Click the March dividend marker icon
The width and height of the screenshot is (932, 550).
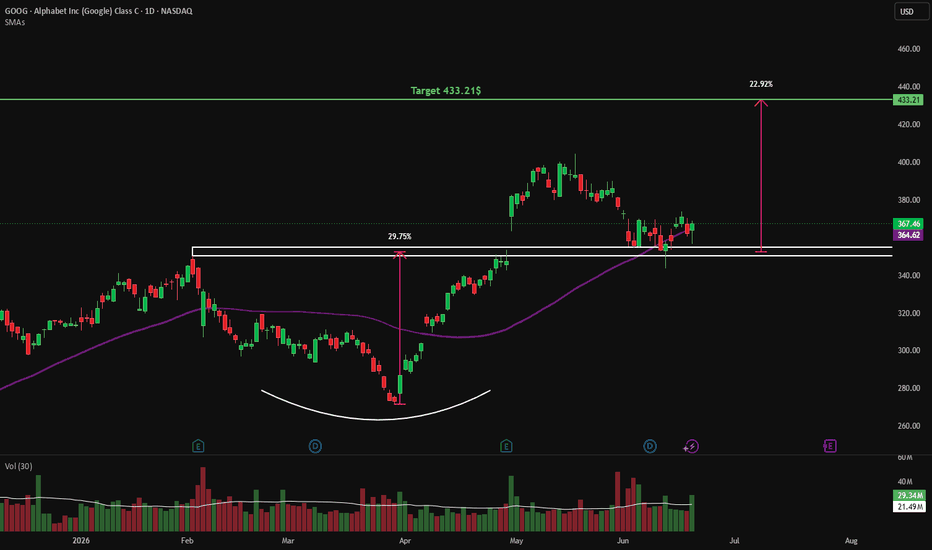coord(315,446)
